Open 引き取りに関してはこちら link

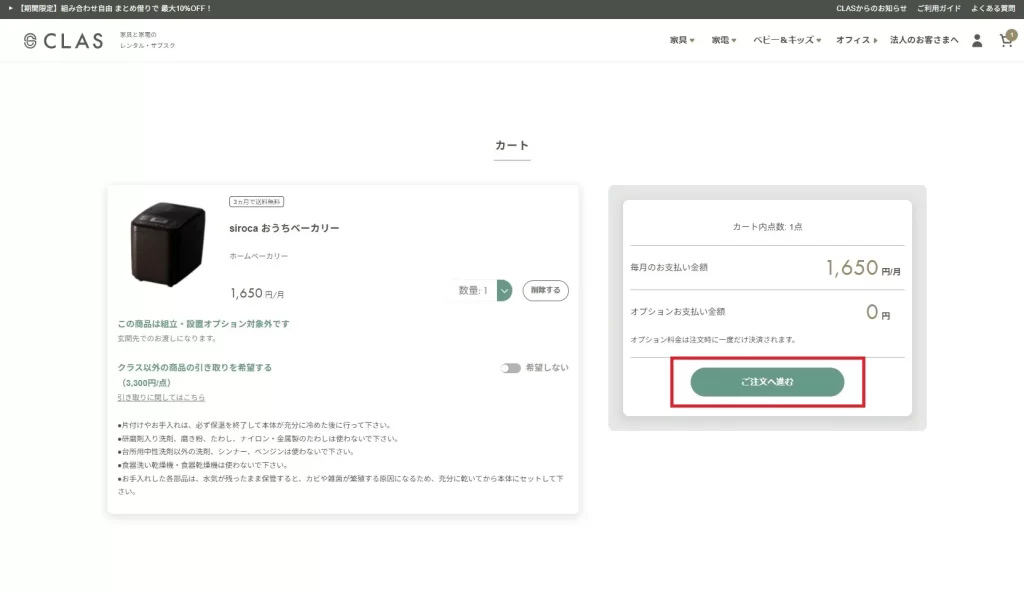pos(161,397)
